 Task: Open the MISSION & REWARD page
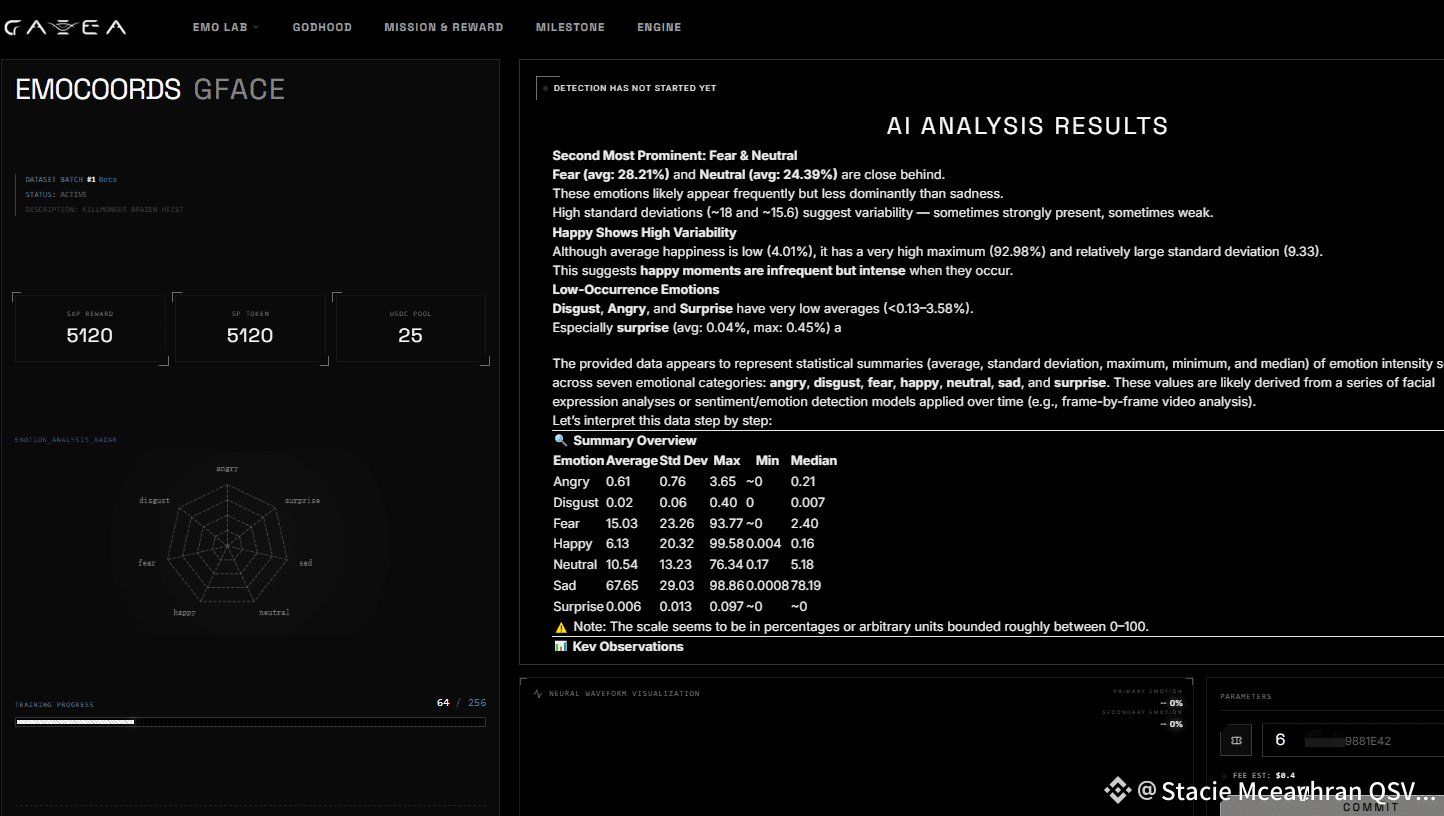pos(444,28)
